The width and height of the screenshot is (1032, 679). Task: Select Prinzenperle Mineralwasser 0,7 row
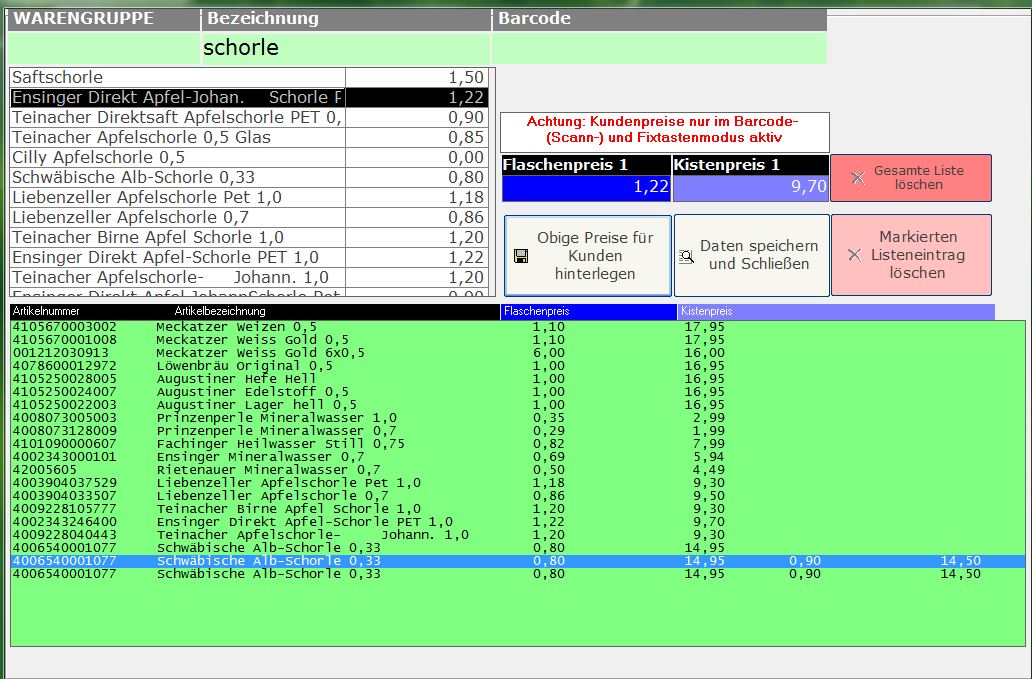[518, 431]
